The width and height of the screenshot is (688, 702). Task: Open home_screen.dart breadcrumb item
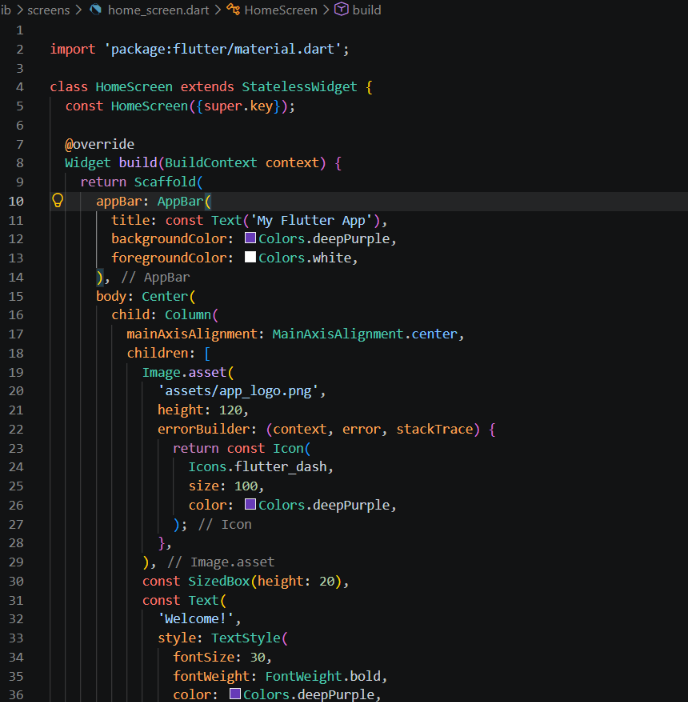[158, 10]
